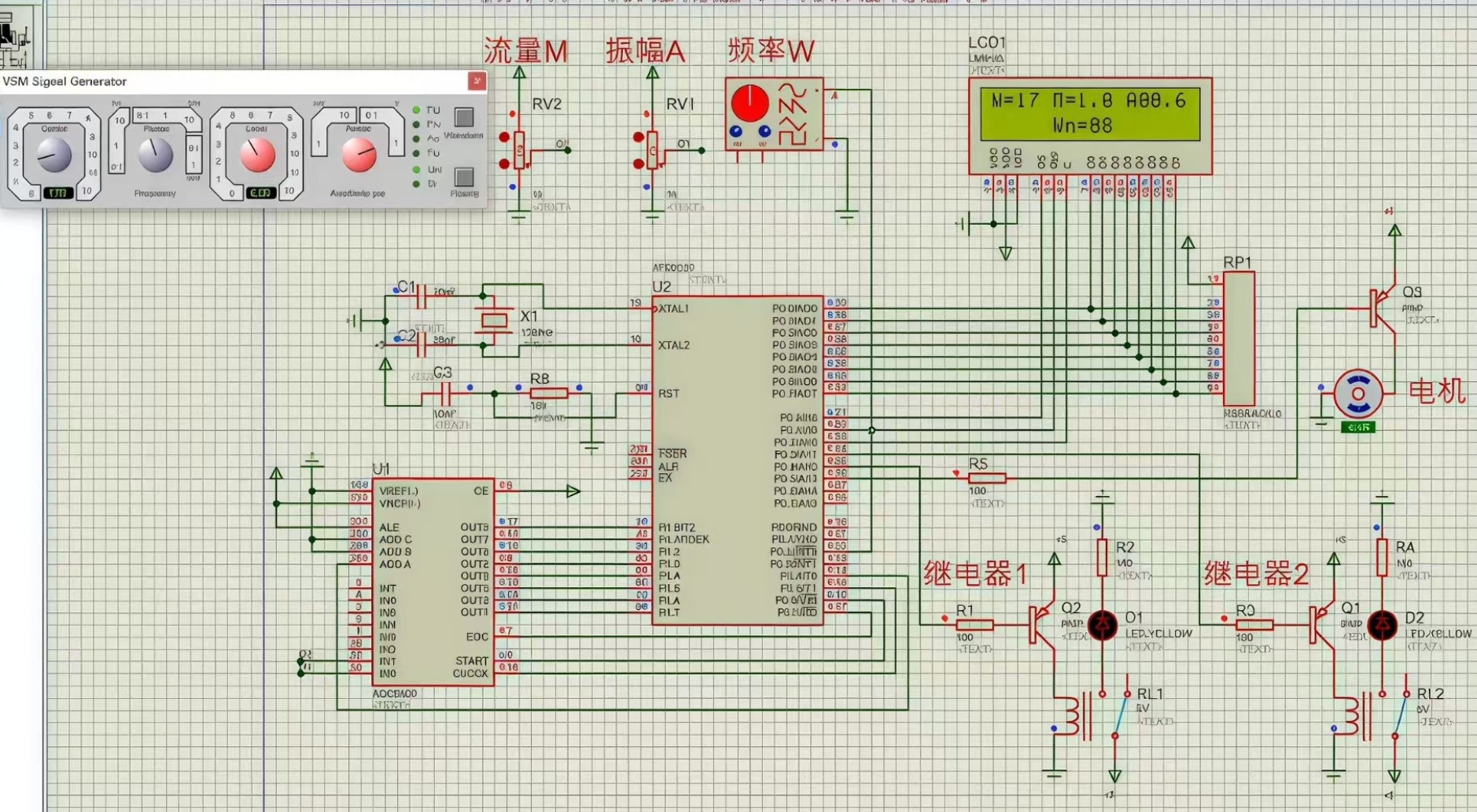Close the VSM Signal Generator window
Viewport: 1477px width, 812px height.
pos(477,81)
